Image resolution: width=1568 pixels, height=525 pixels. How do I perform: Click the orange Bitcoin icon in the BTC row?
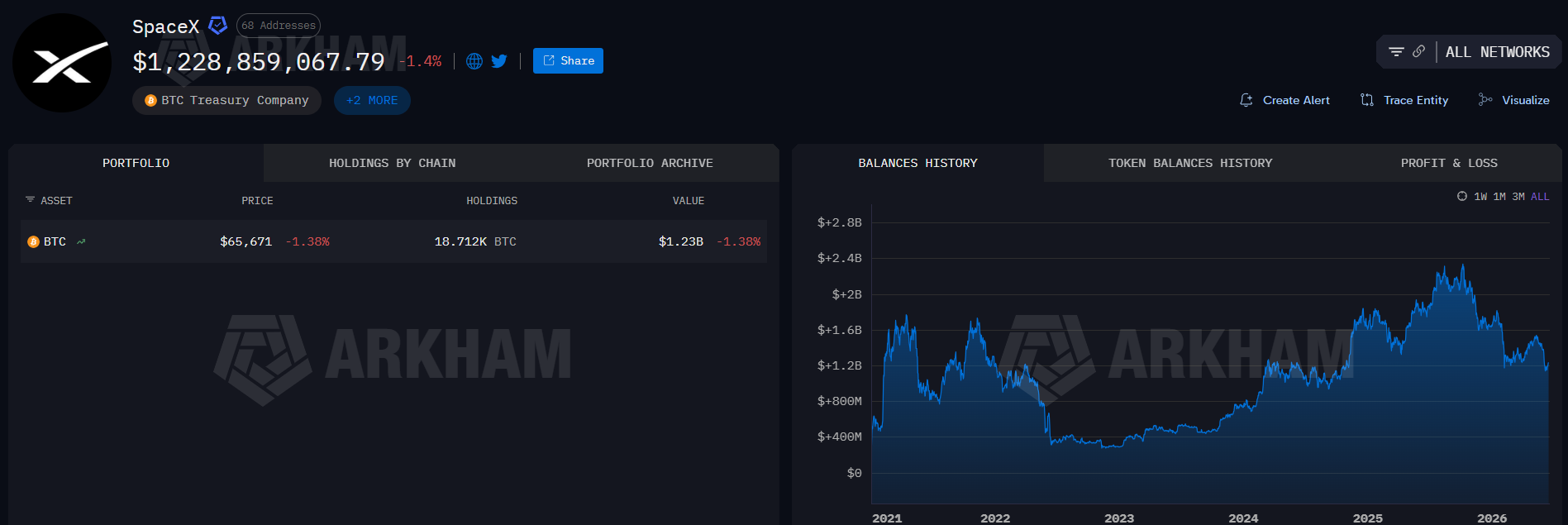(34, 241)
